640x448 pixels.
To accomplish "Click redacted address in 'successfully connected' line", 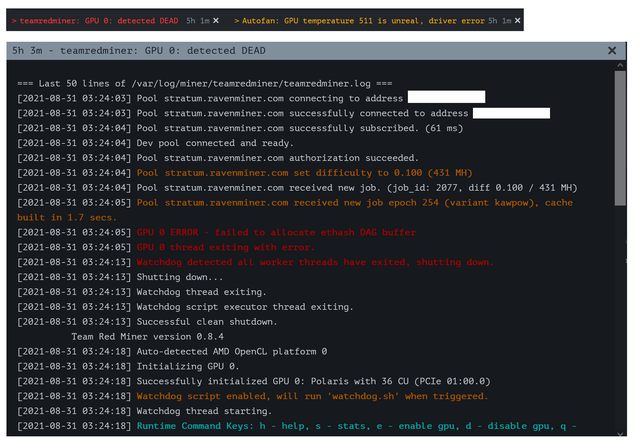I will pos(511,113).
